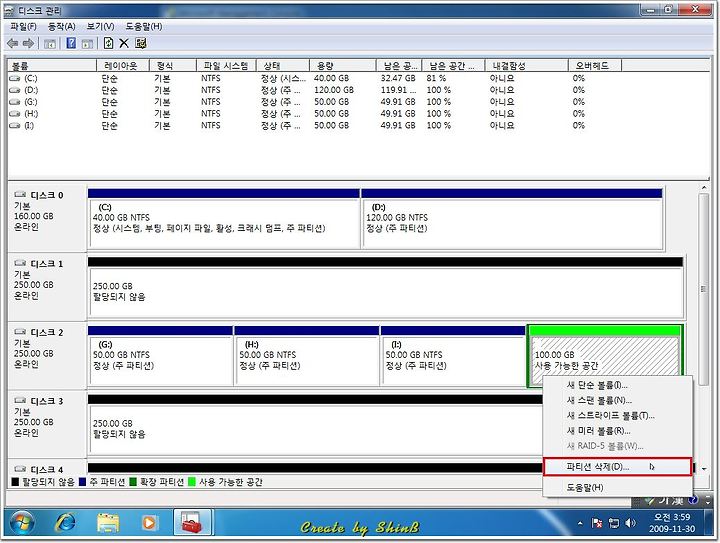Click the black 할당되지 않음 legend swatch
This screenshot has height=543, width=720.
click(15, 482)
